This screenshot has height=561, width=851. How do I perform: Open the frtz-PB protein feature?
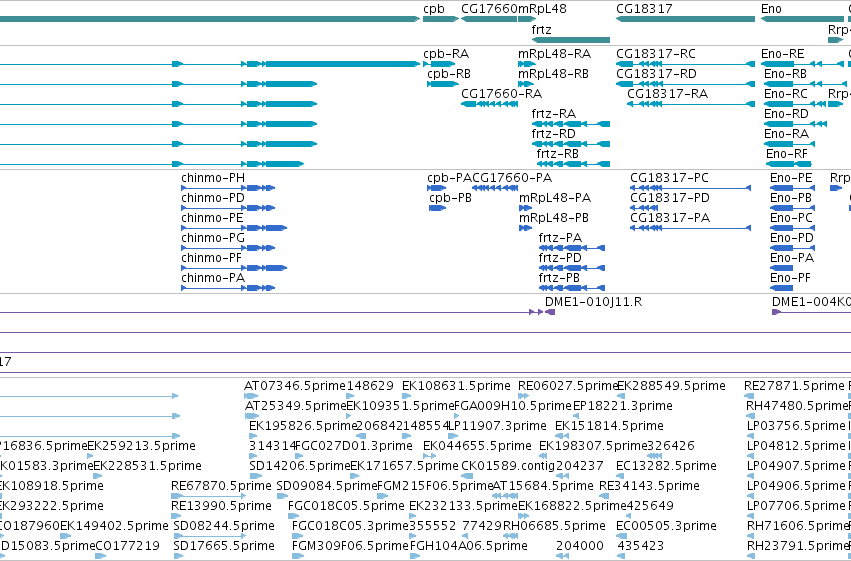click(x=571, y=288)
